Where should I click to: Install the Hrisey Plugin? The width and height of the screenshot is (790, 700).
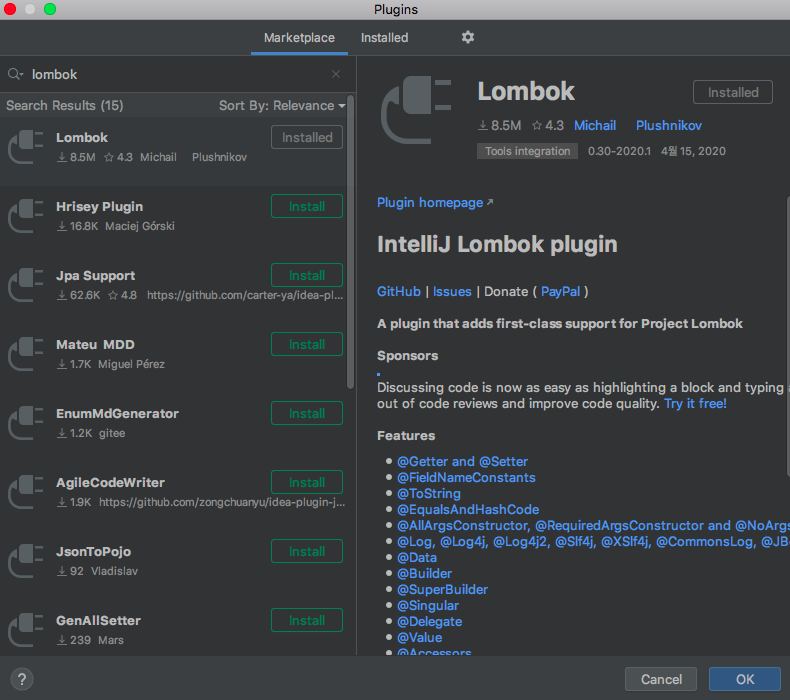(307, 206)
